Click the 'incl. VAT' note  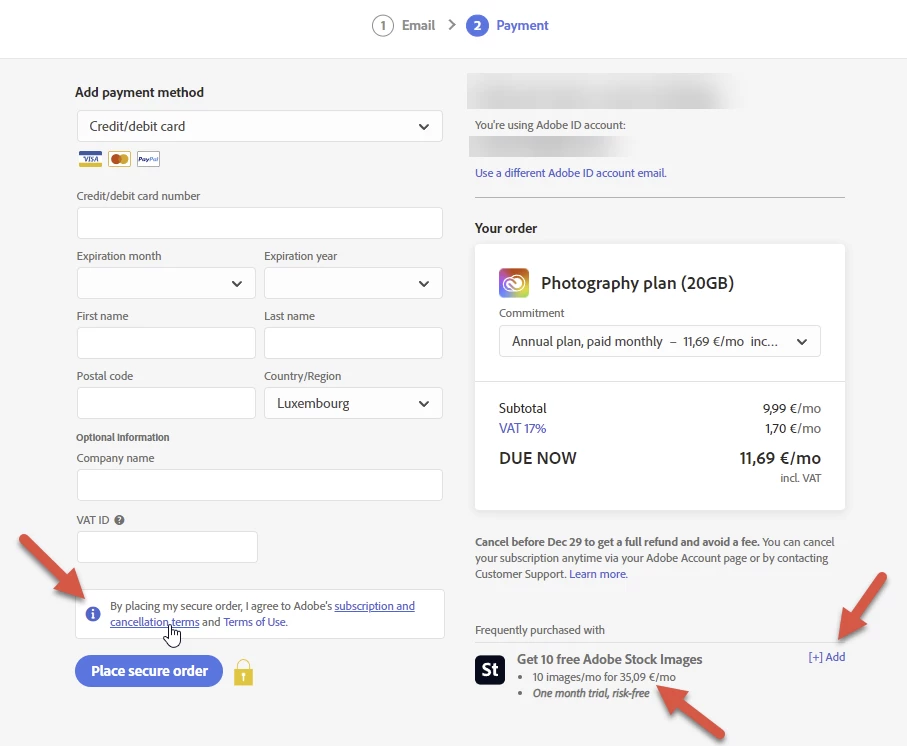801,478
